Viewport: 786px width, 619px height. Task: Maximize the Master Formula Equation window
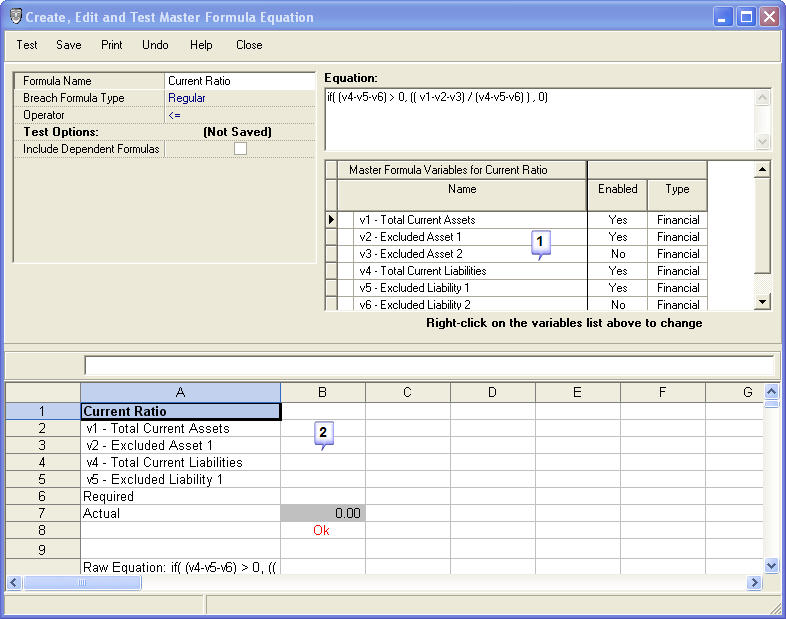746,17
